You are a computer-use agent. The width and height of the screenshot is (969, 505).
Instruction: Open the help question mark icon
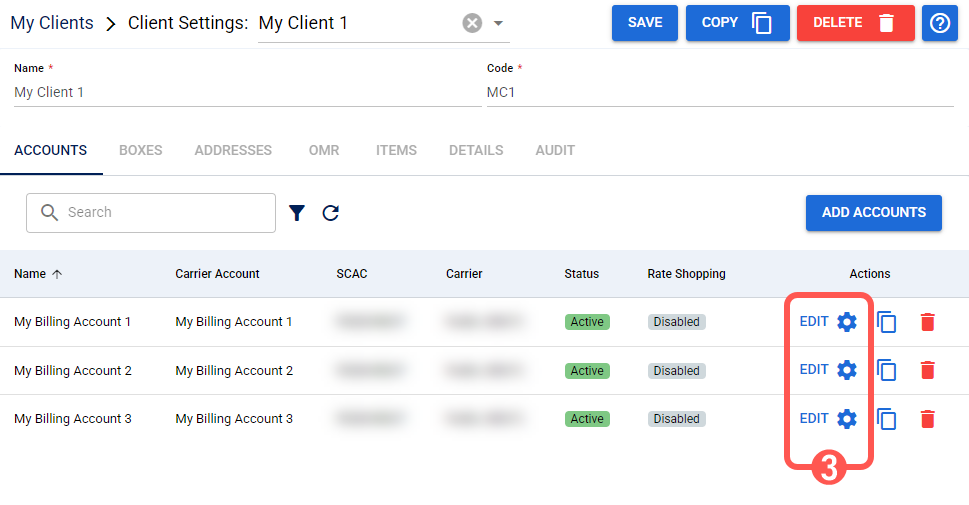[x=939, y=23]
